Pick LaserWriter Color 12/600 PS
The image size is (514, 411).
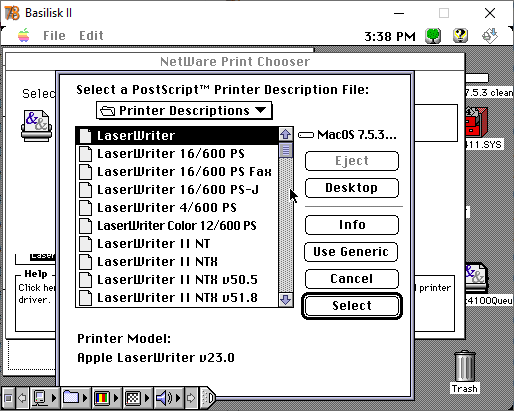point(177,225)
